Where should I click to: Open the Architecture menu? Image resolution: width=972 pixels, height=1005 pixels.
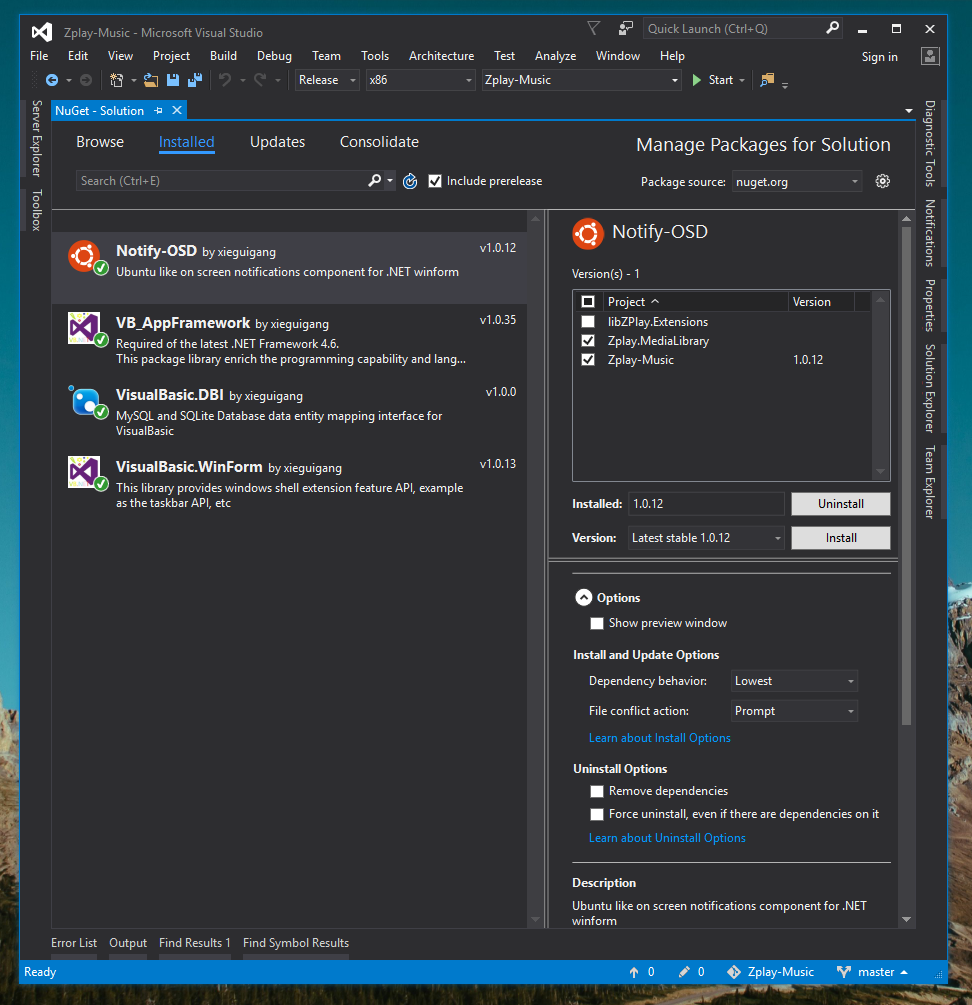point(441,56)
